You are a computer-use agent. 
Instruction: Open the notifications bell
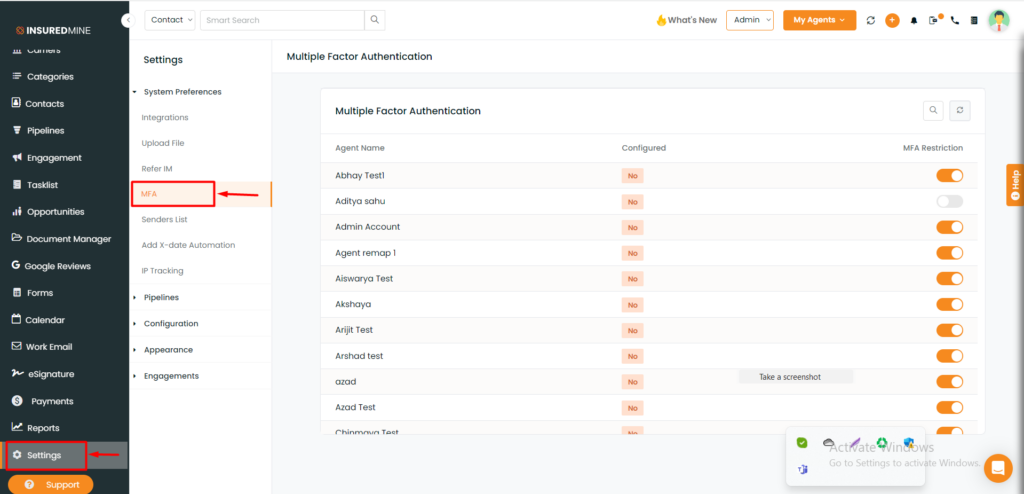click(914, 20)
